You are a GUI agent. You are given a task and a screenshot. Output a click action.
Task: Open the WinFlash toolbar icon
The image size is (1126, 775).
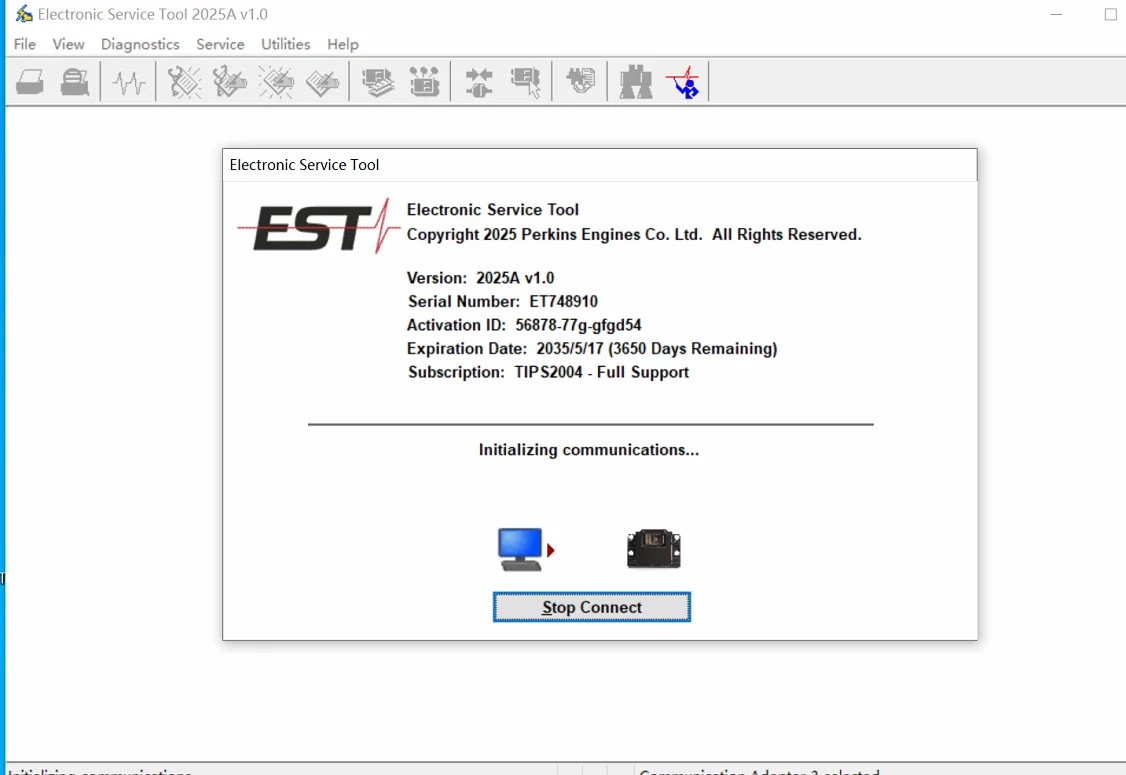tap(580, 80)
